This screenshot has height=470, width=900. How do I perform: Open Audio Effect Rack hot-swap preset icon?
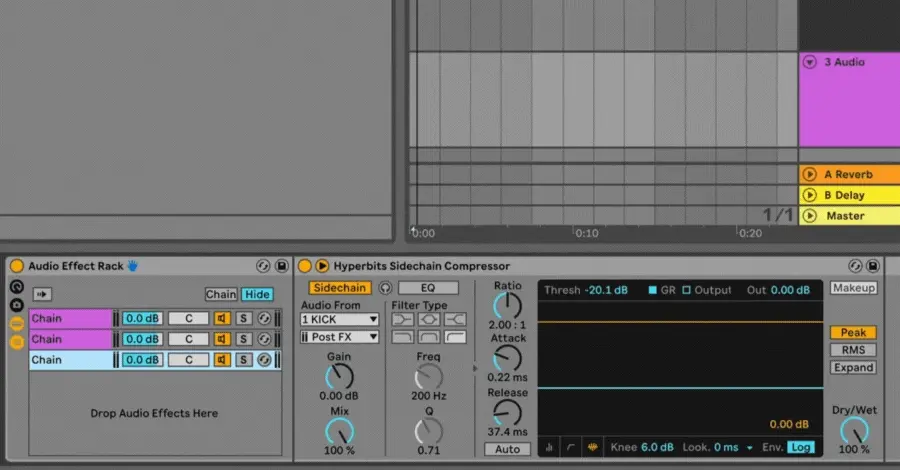[x=263, y=266]
